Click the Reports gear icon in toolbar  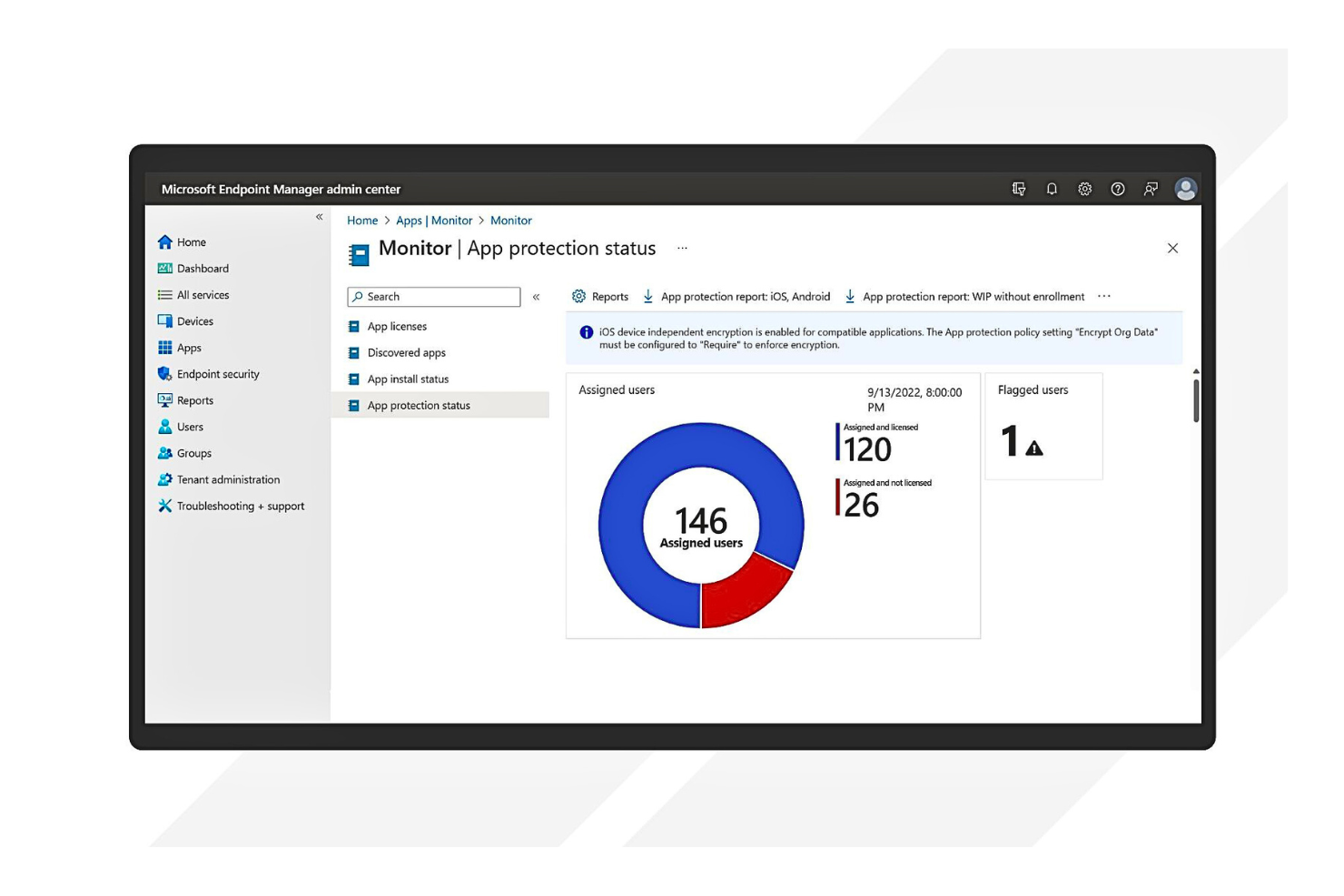click(x=578, y=296)
